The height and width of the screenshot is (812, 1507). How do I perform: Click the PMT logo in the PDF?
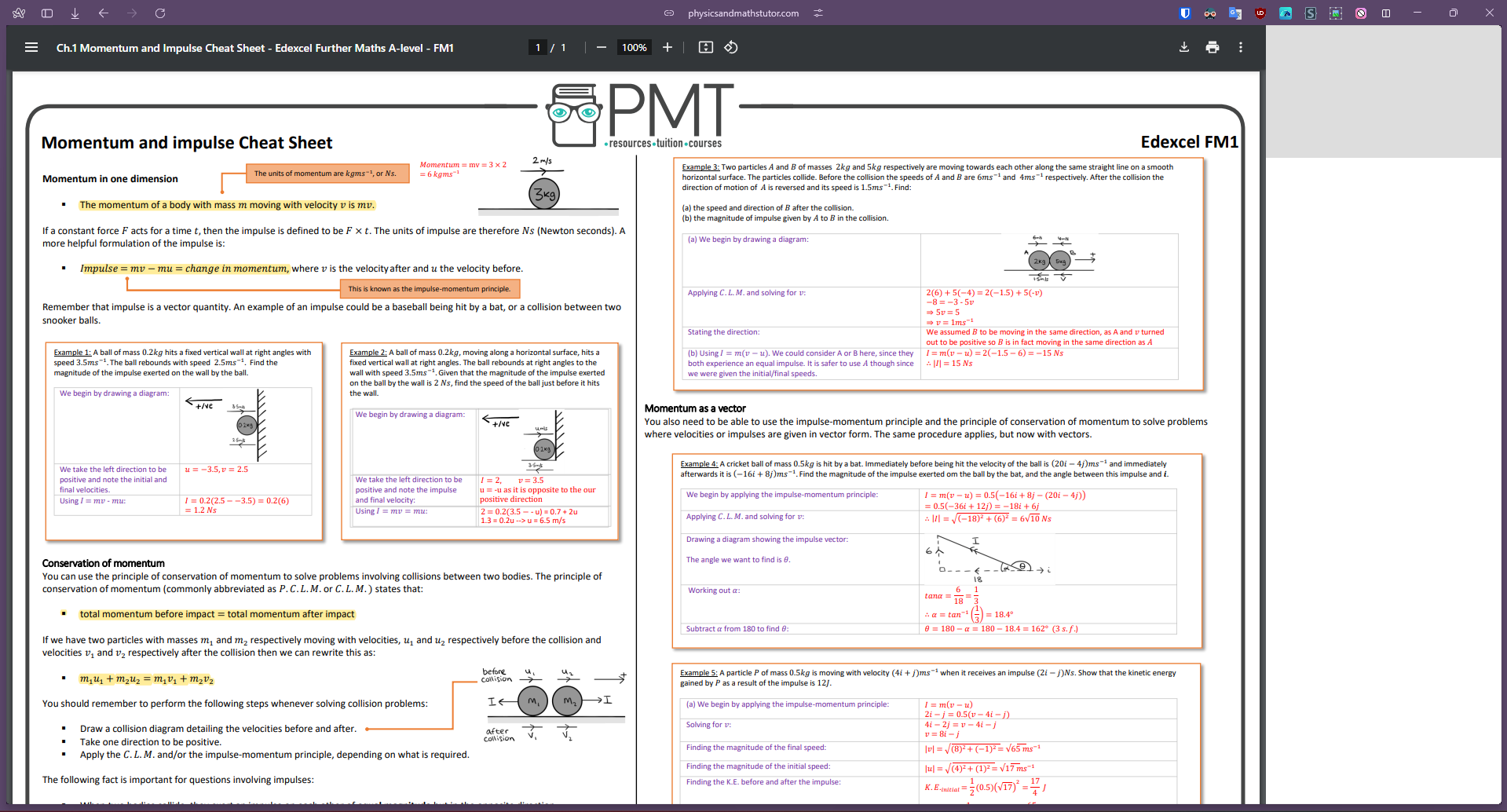(640, 115)
